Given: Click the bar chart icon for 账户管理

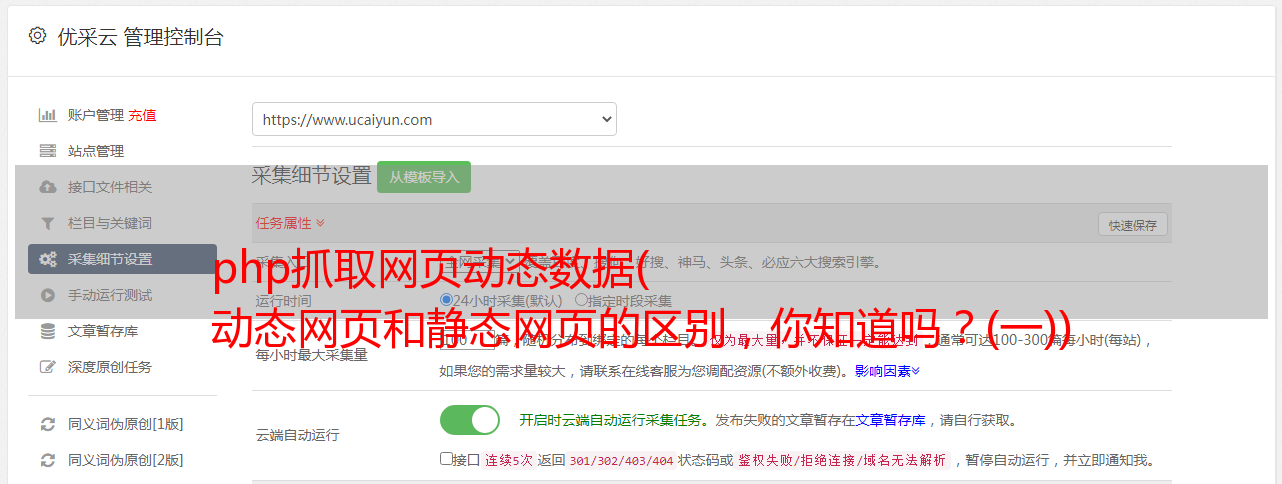Looking at the screenshot, I should pos(47,115).
